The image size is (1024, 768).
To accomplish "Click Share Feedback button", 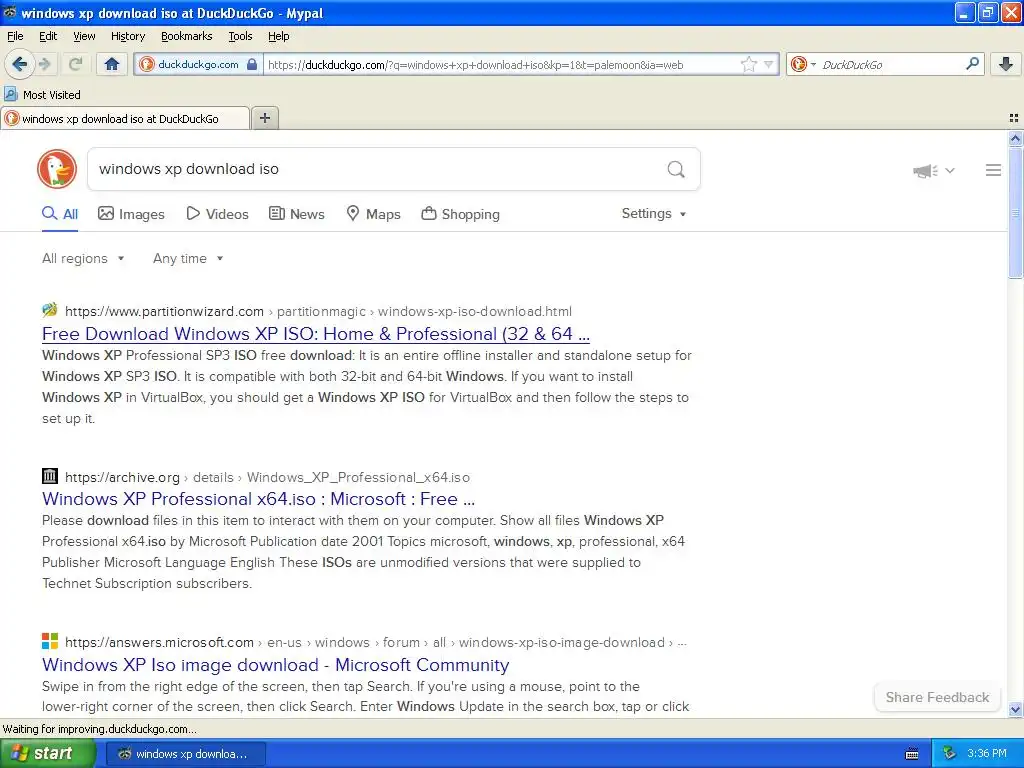I will (937, 697).
